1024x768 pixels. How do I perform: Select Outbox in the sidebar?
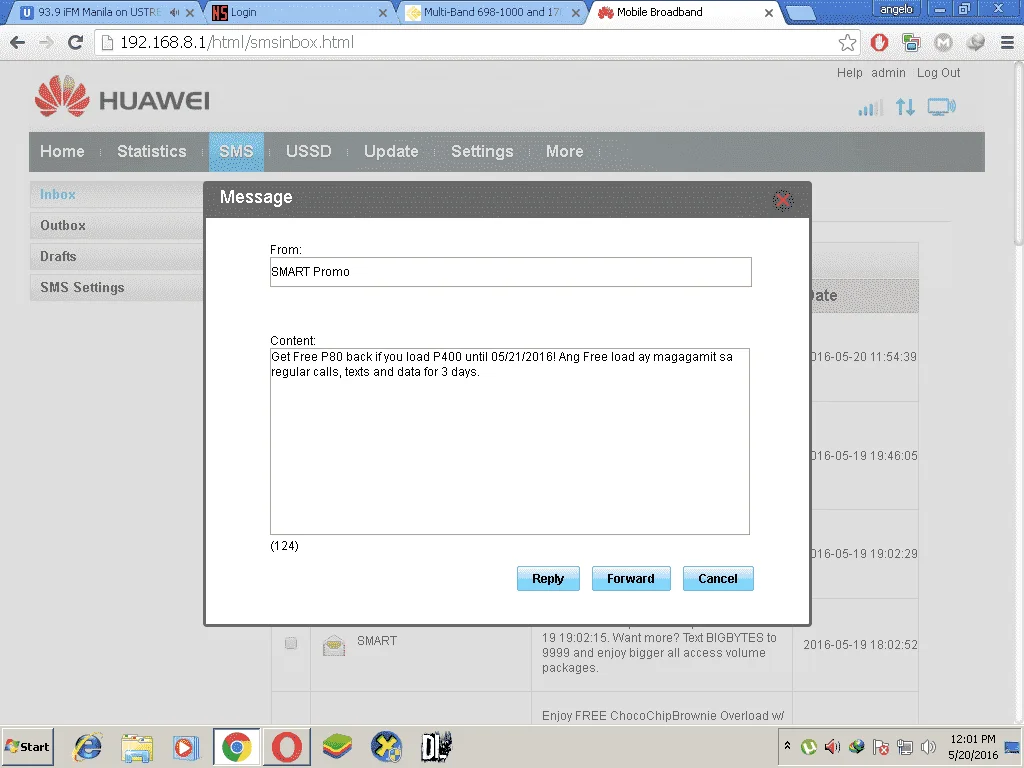tap(116, 225)
